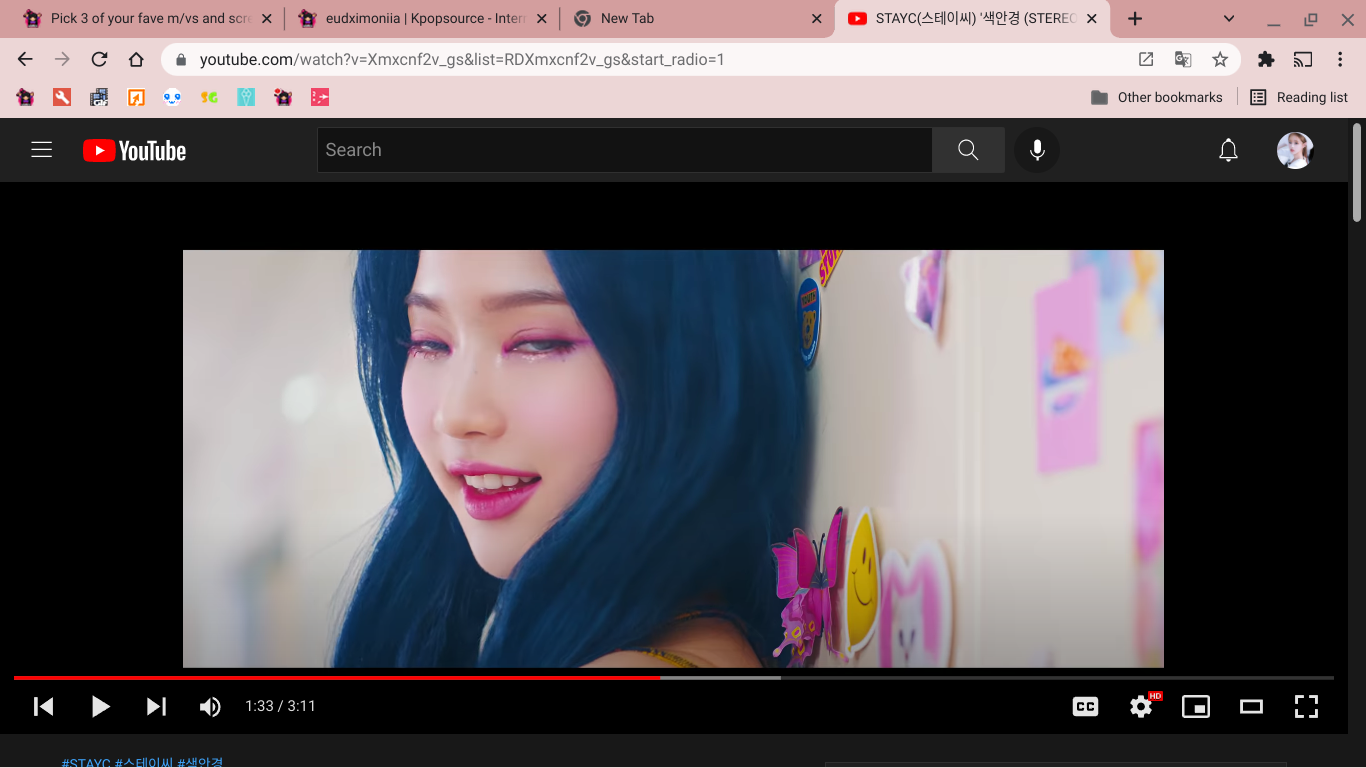The height and width of the screenshot is (768, 1366).
Task: Open a new browser tab
Action: point(1135,18)
